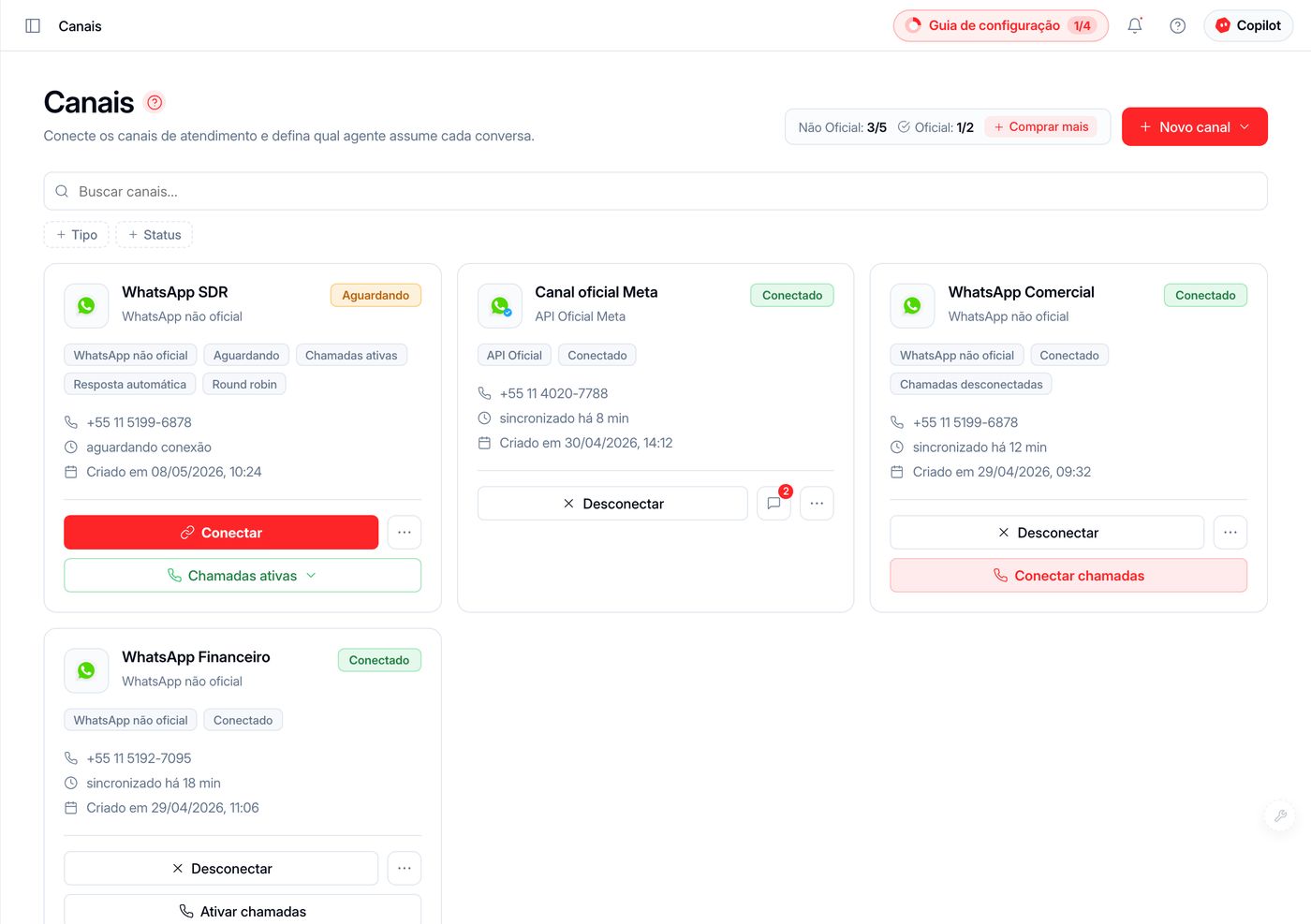The image size is (1311, 924).
Task: Click the Resposta automática tag
Action: click(130, 385)
